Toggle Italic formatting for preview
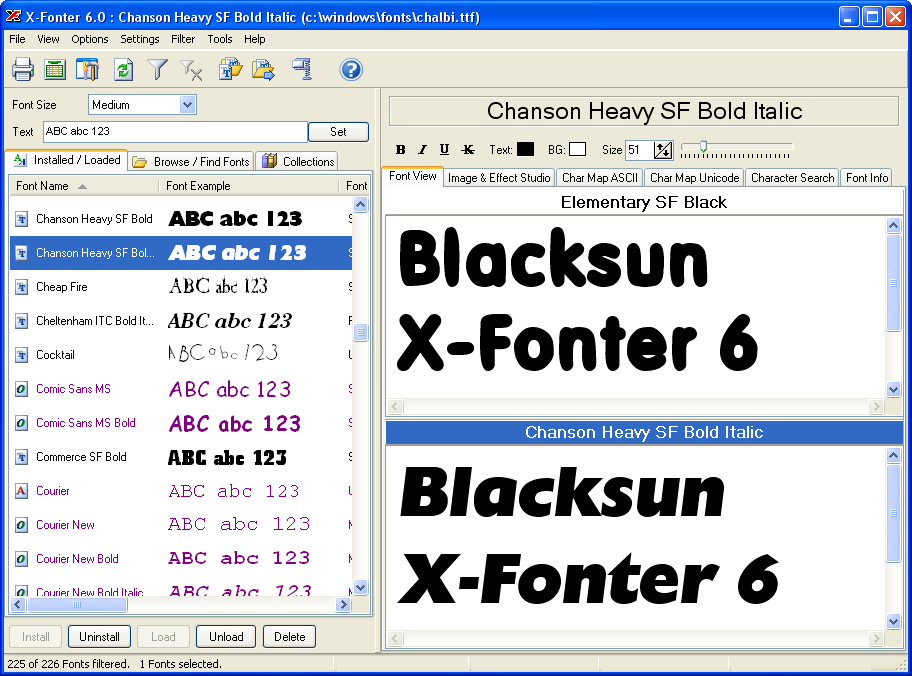912x676 pixels. (422, 150)
